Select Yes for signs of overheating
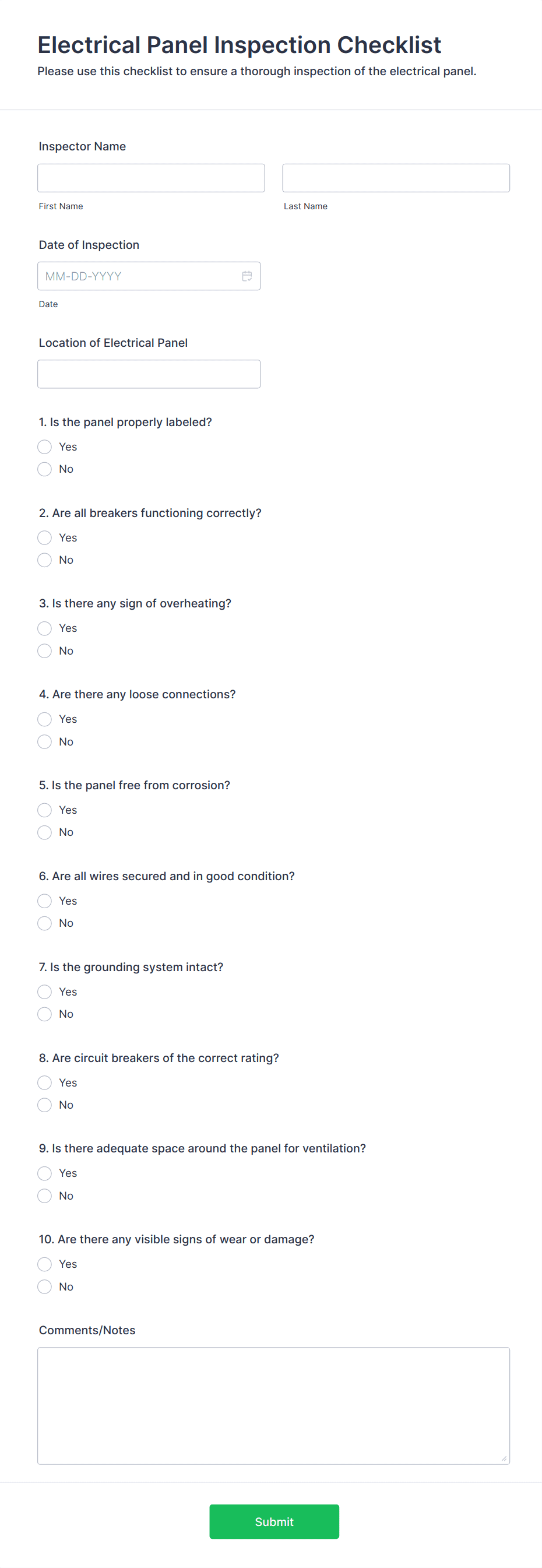This screenshot has width=542, height=1568. 44,628
